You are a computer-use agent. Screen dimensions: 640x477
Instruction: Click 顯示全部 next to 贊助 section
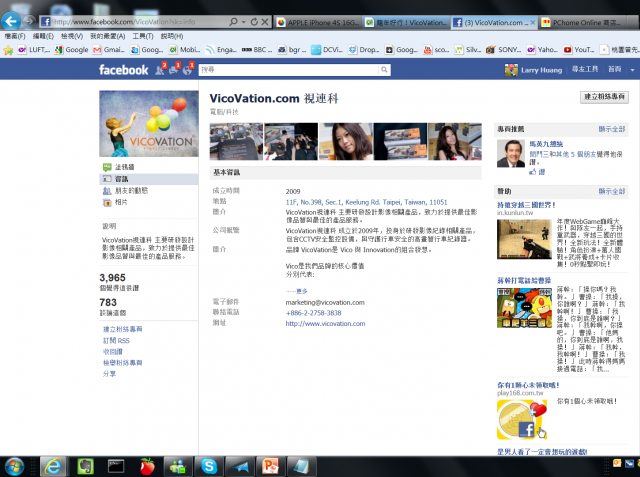tap(612, 191)
